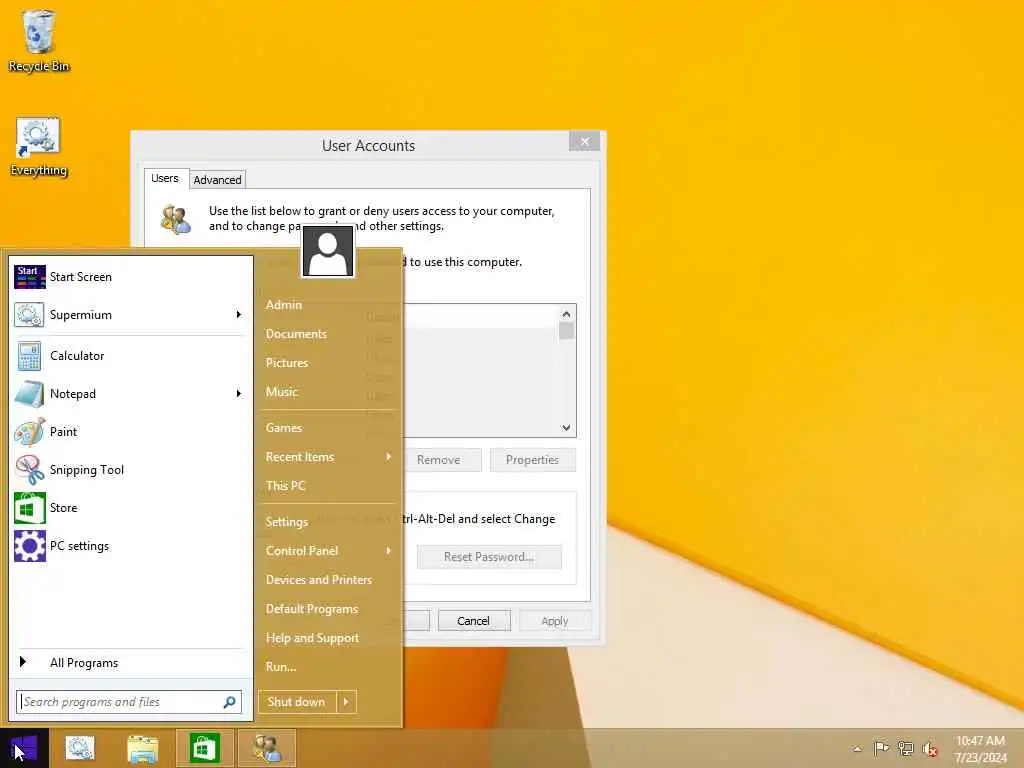The width and height of the screenshot is (1024, 768).
Task: Expand Recent Items submenu arrow
Action: [389, 457]
